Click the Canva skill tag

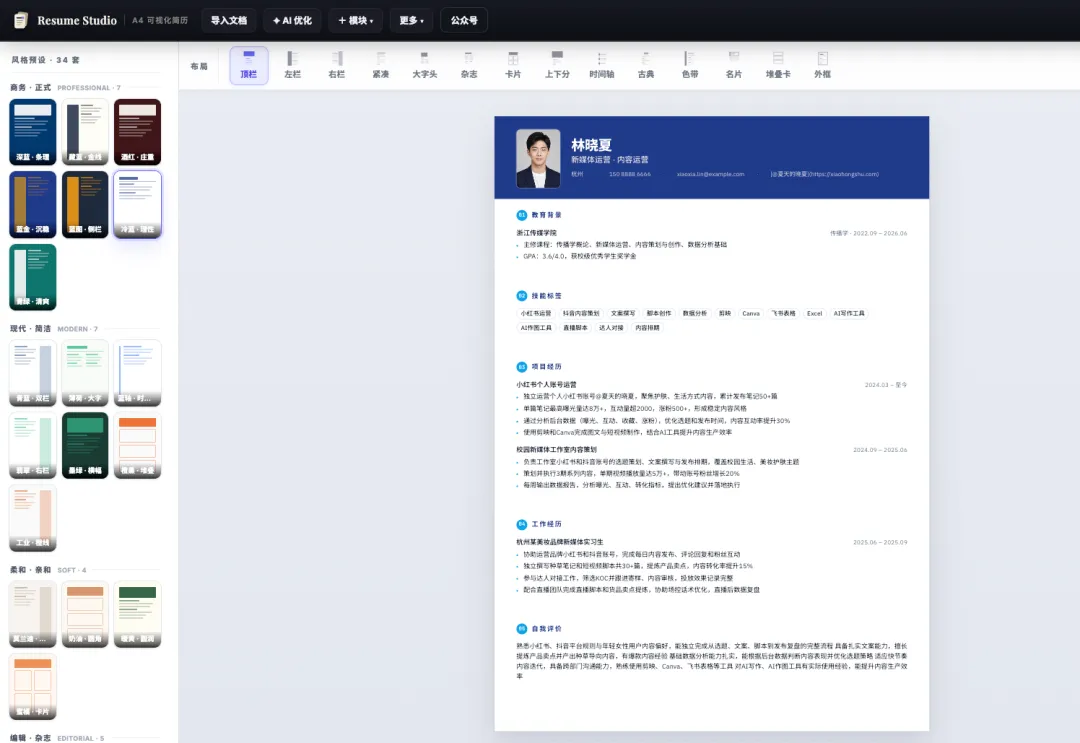click(751, 313)
